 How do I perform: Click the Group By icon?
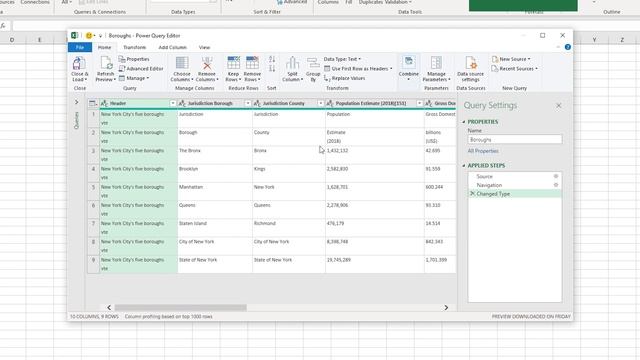click(x=313, y=63)
